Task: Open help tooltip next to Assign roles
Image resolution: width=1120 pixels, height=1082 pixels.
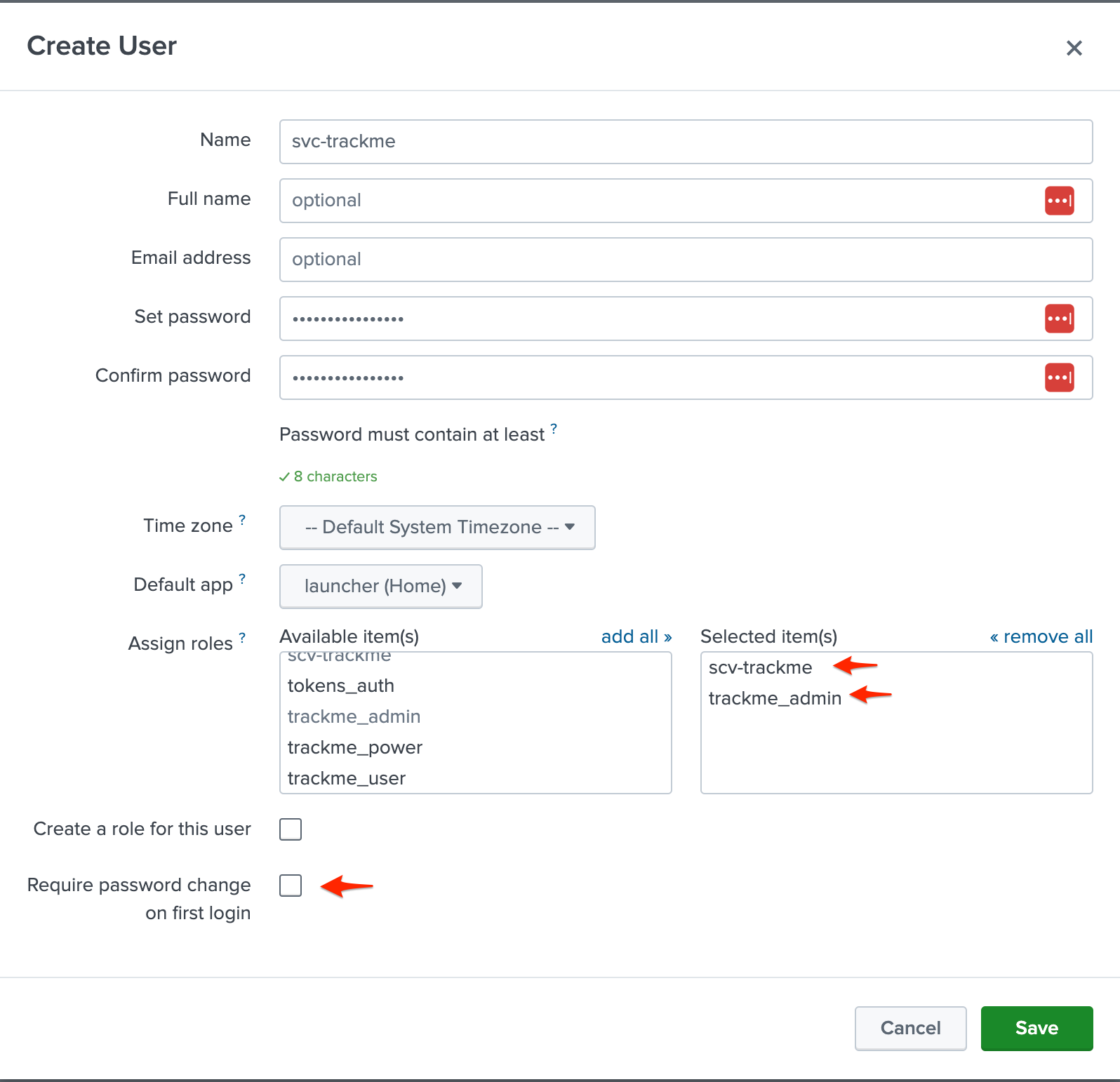Action: click(x=242, y=638)
